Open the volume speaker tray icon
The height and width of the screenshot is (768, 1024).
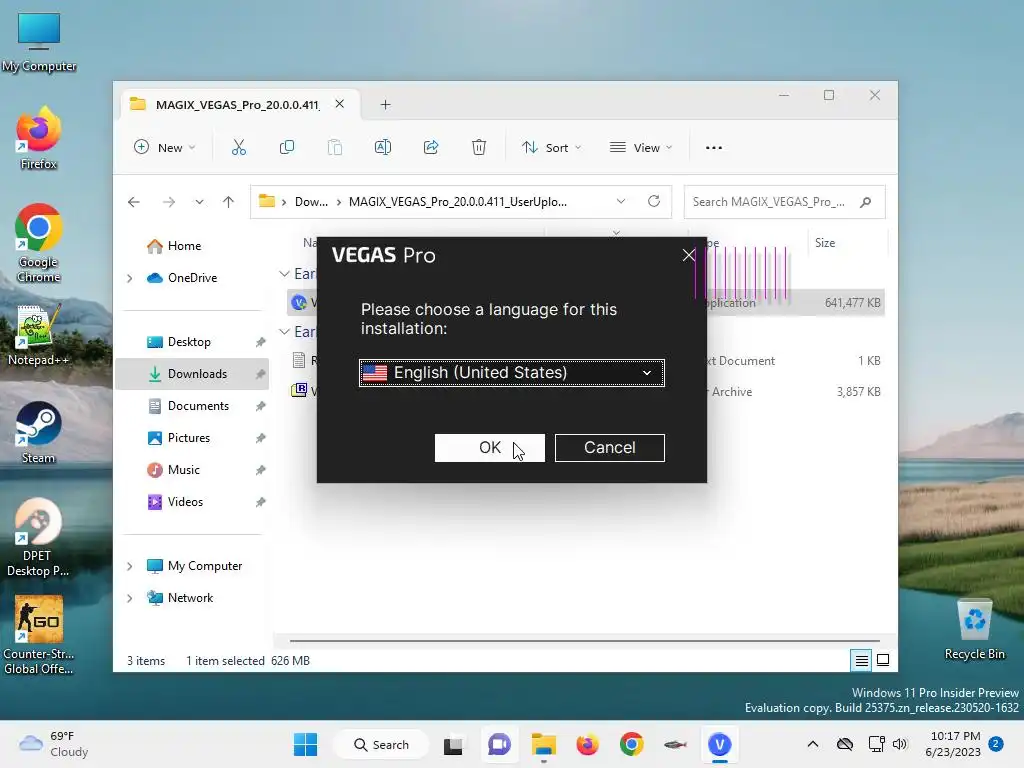[900, 744]
